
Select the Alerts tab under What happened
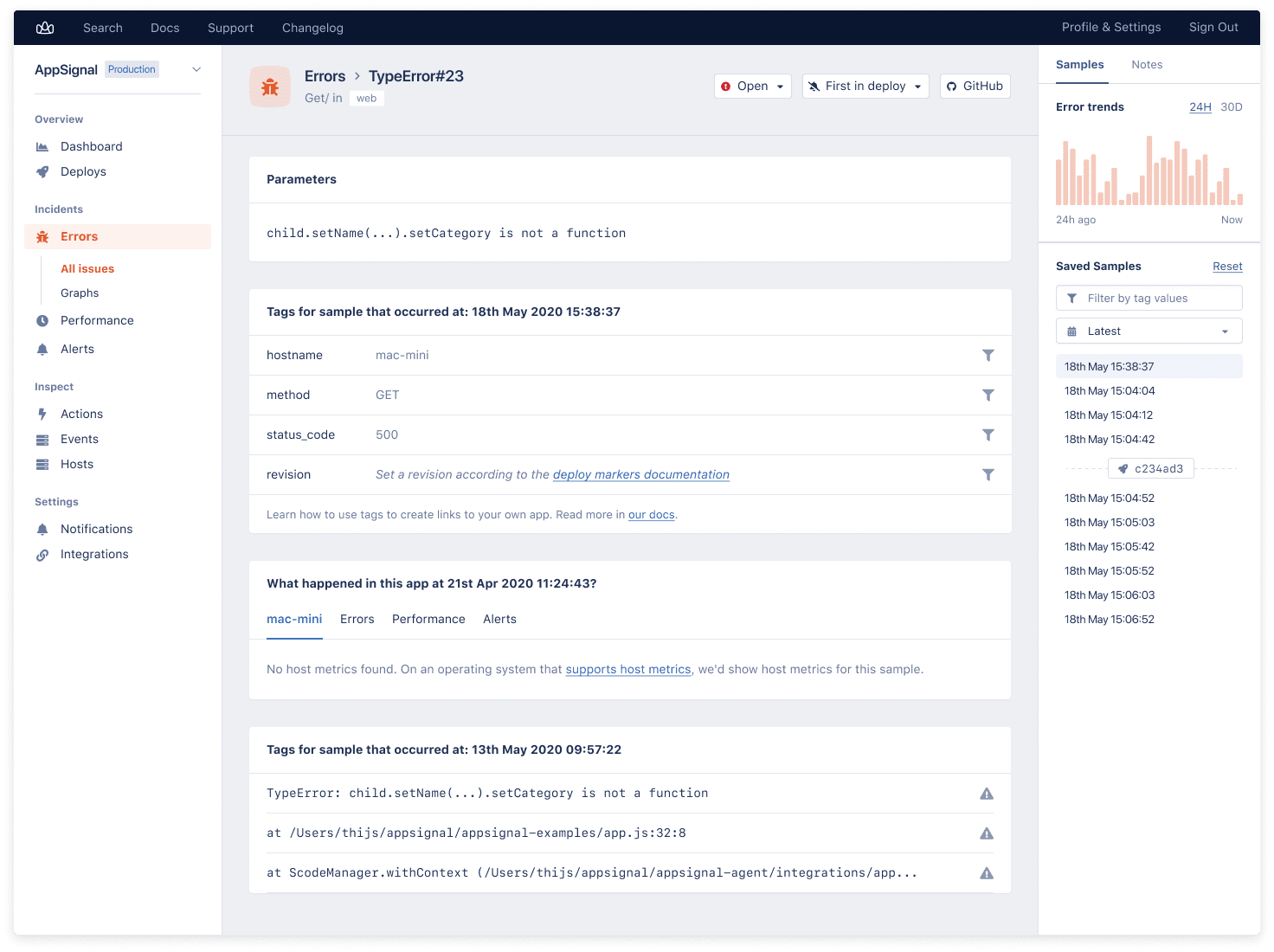coord(499,620)
